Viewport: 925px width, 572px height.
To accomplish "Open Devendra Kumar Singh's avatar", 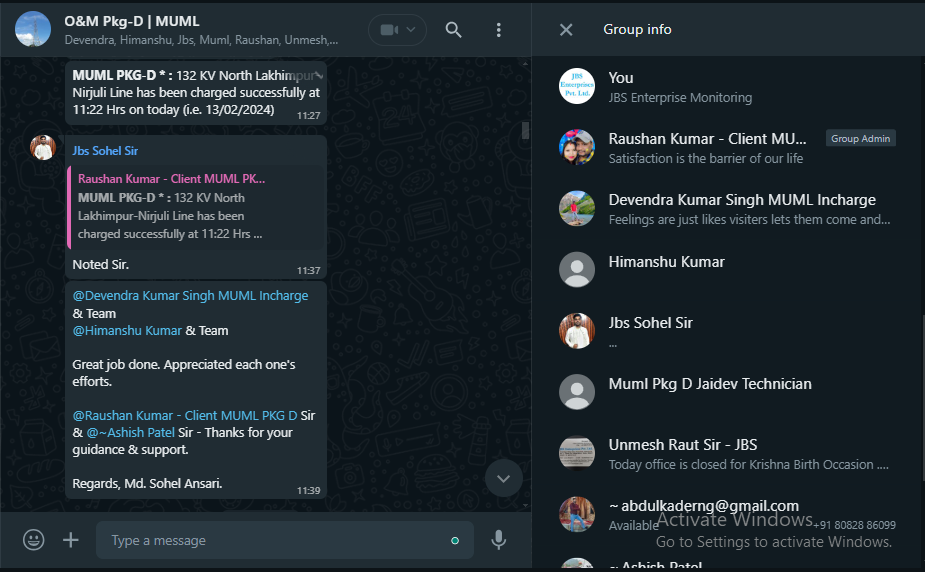I will [576, 208].
